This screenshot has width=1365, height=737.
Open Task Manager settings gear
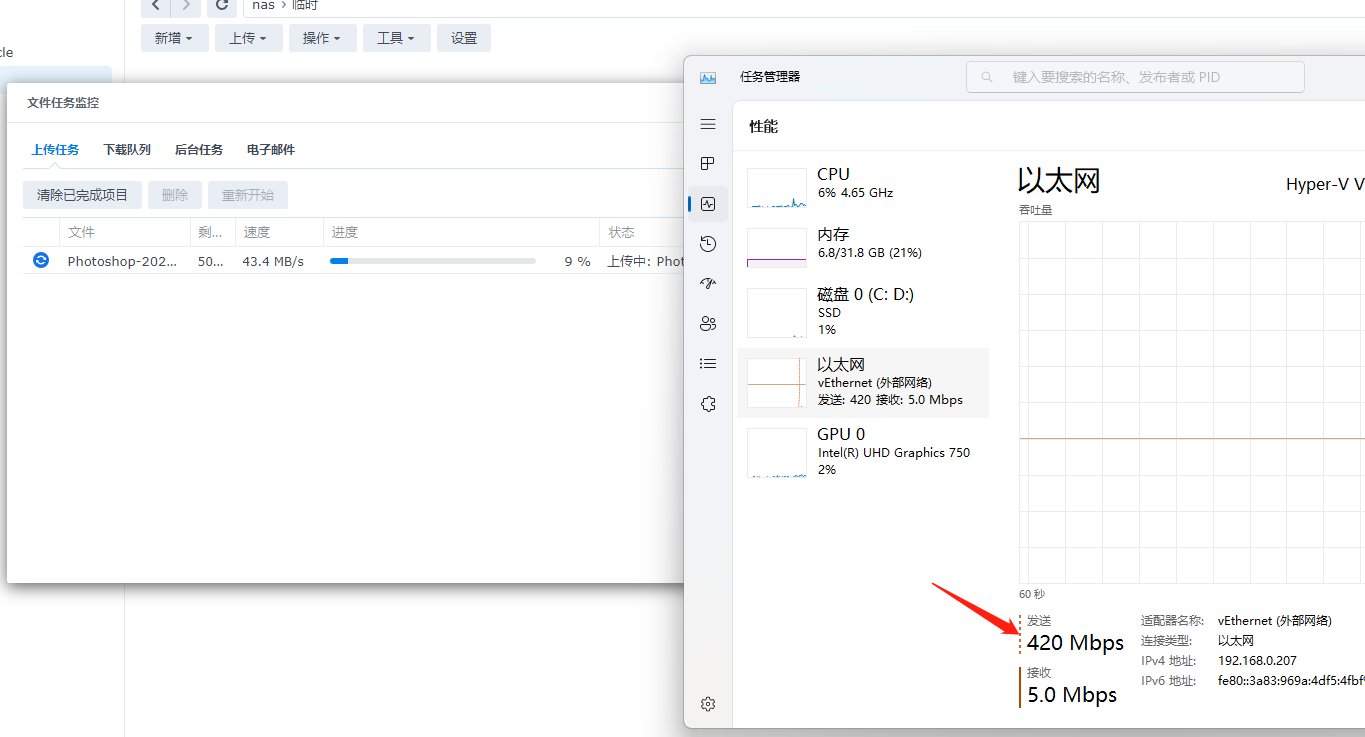pyautogui.click(x=708, y=704)
